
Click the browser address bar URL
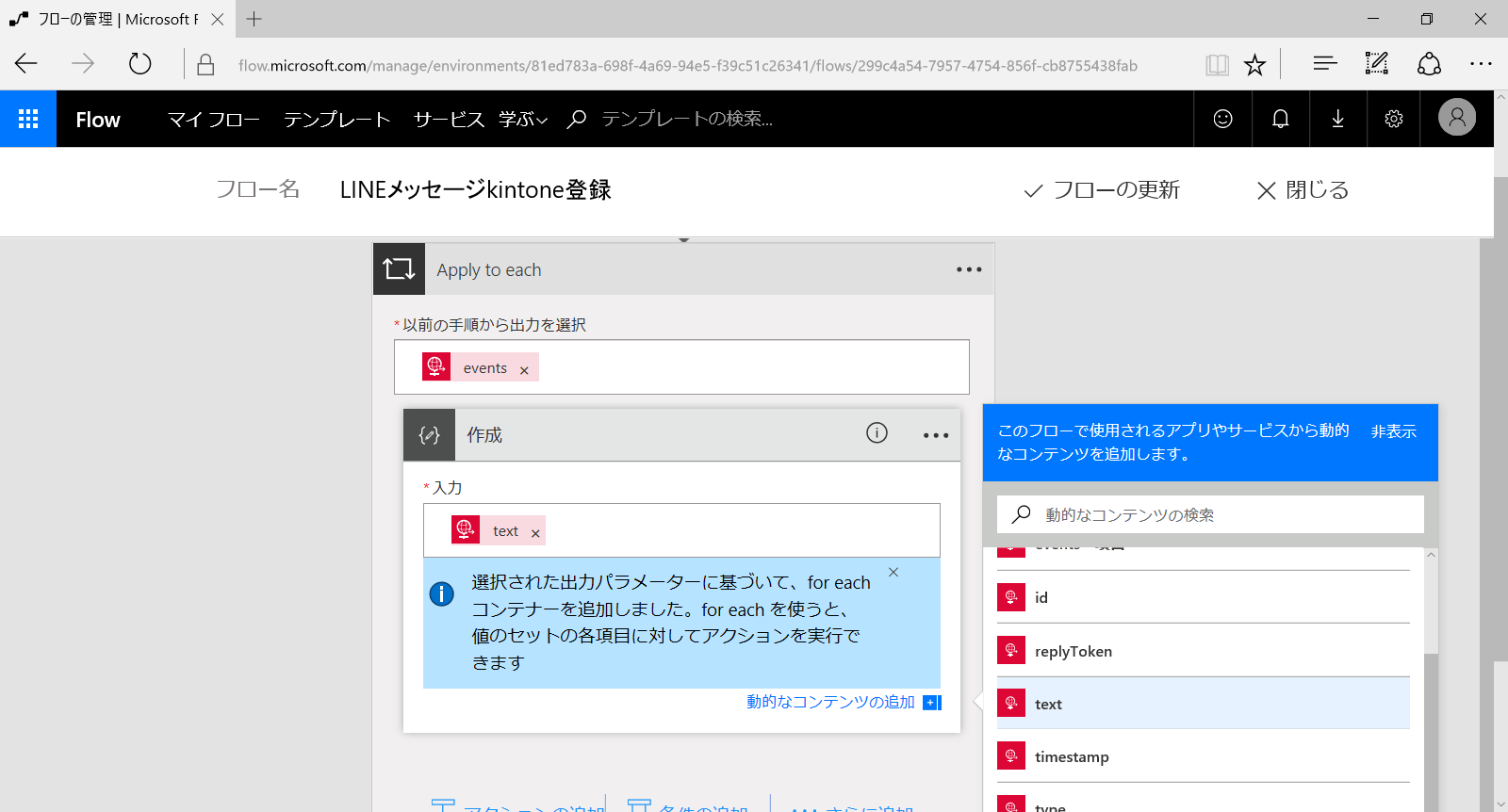(688, 65)
